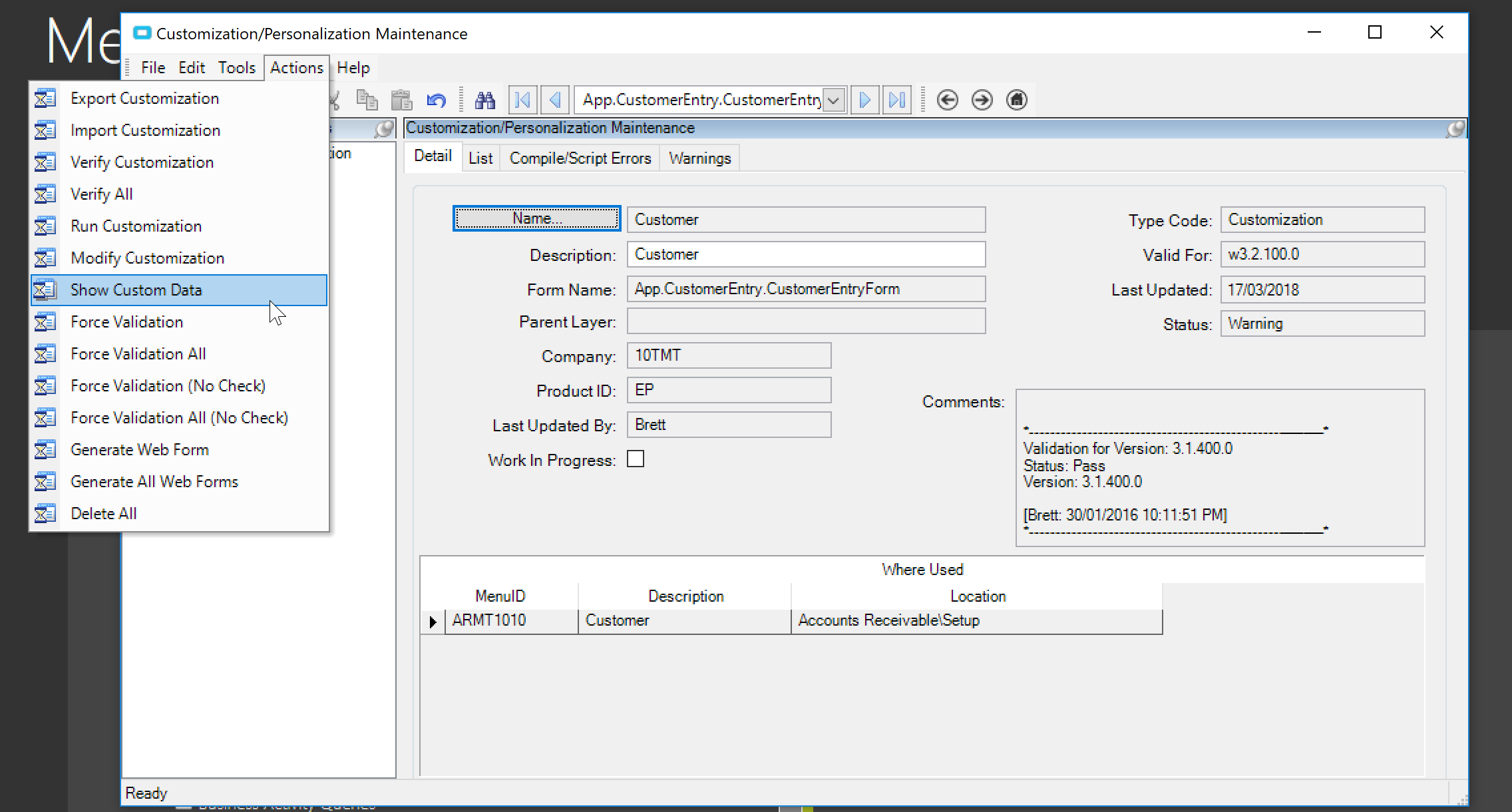Choose Show Custom Data menu entry
The height and width of the screenshot is (812, 1512).
[136, 290]
